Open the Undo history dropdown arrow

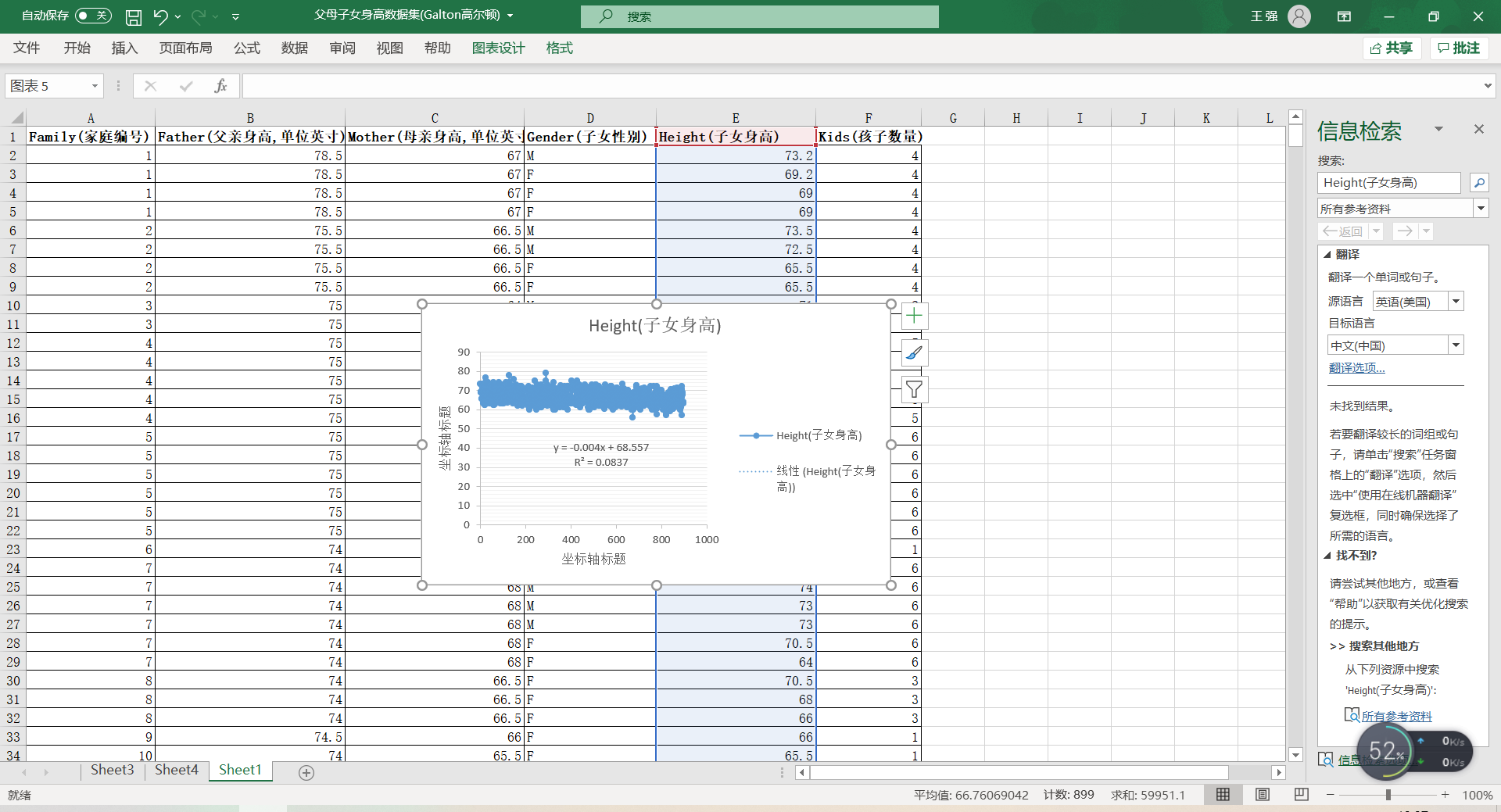(x=178, y=16)
